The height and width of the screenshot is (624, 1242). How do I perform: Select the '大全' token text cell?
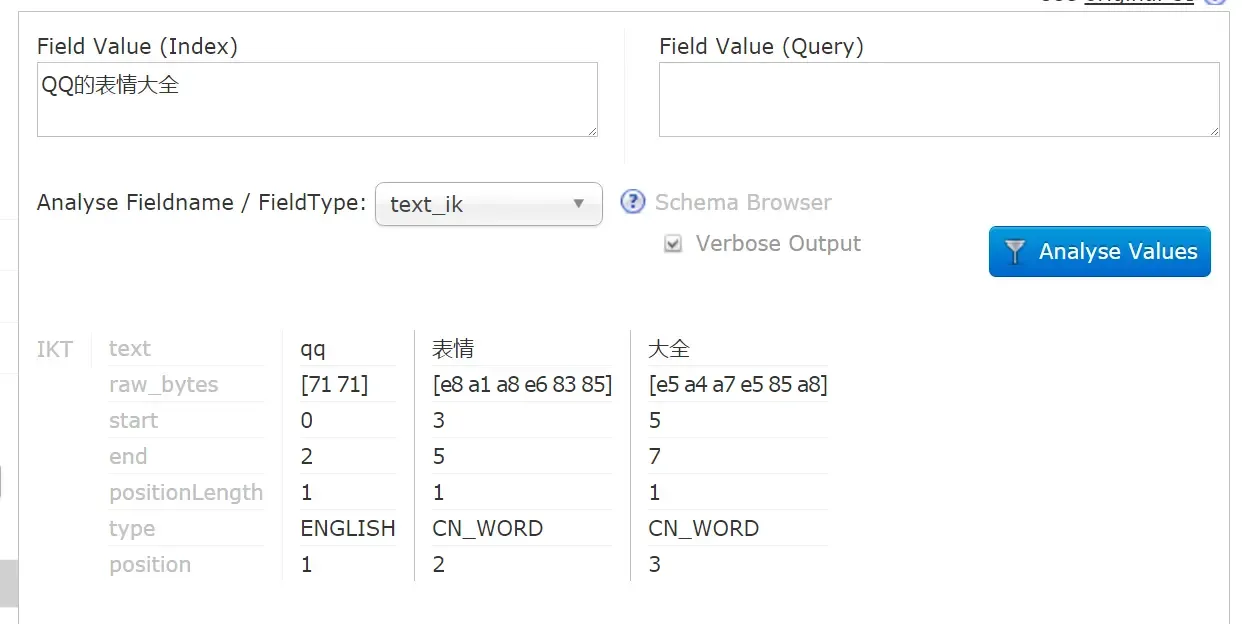pyautogui.click(x=669, y=349)
